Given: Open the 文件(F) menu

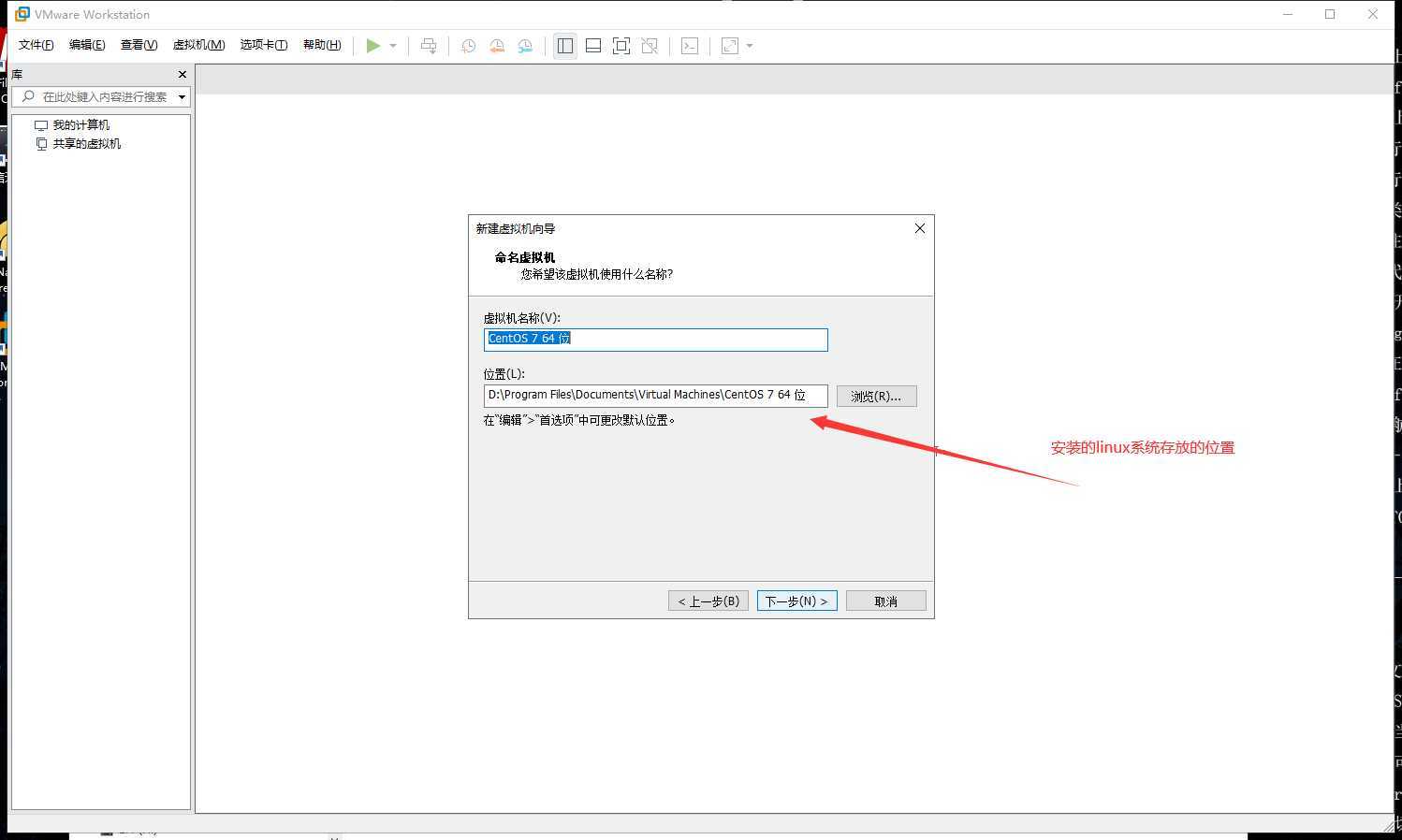Looking at the screenshot, I should [37, 45].
